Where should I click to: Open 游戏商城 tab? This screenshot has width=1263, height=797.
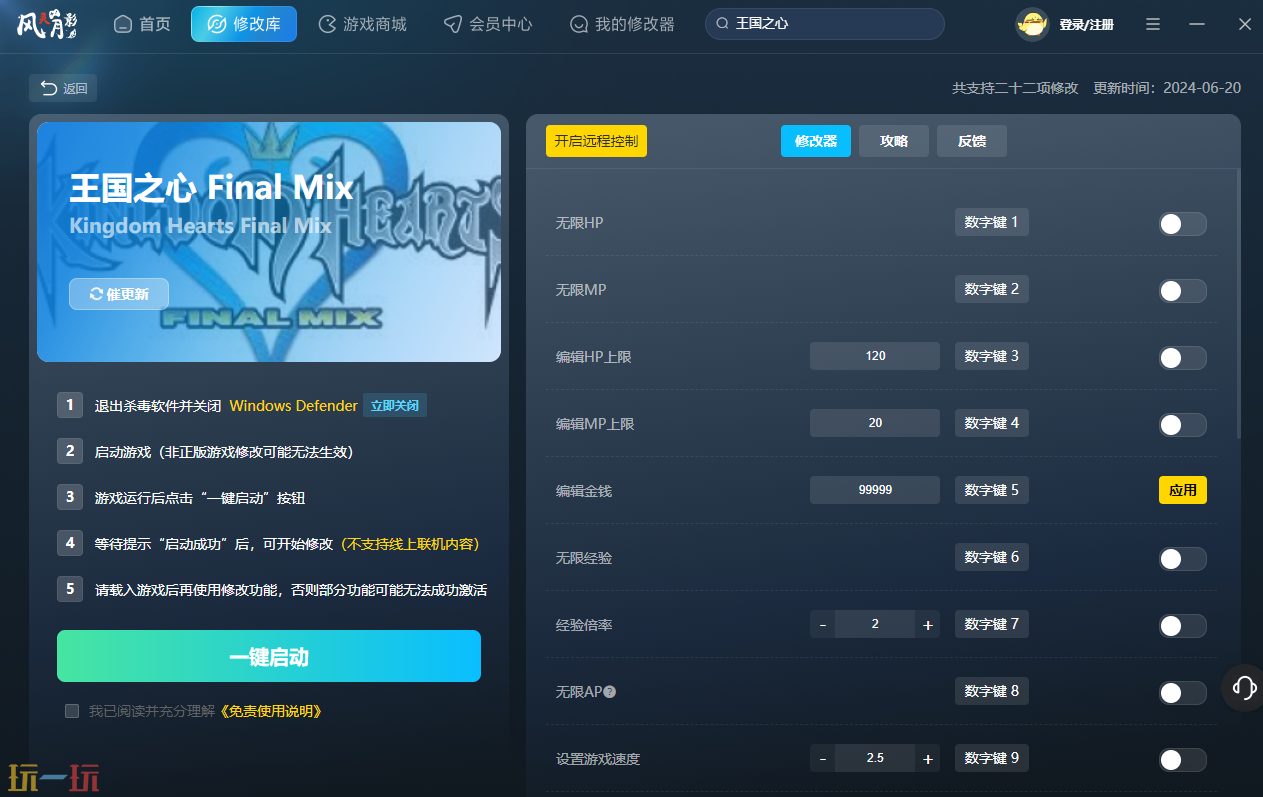tap(362, 24)
